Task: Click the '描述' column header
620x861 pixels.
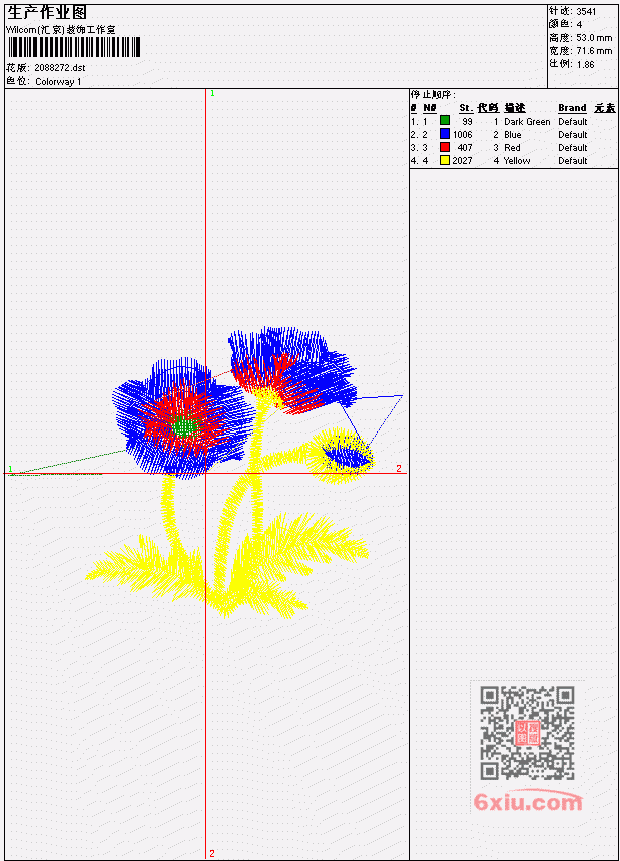Action: click(x=515, y=108)
